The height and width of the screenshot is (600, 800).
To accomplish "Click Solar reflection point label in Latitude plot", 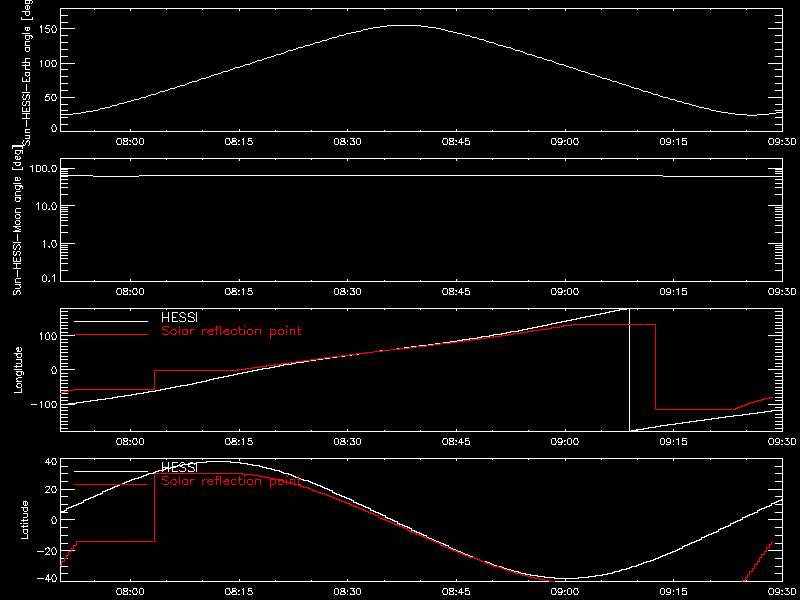I will (x=231, y=481).
